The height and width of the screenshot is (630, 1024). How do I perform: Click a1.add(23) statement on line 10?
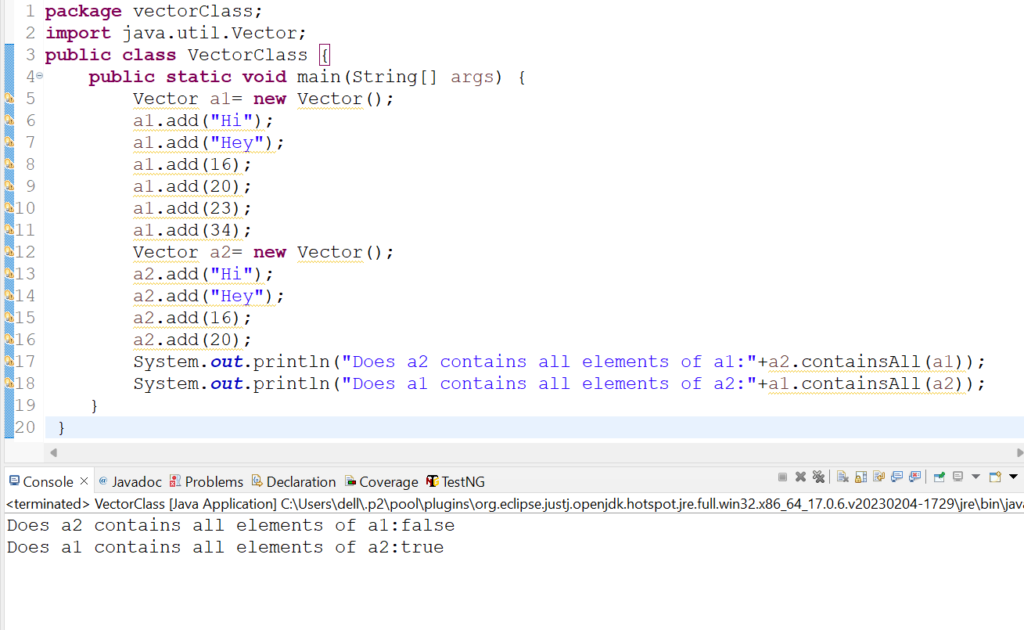pos(192,208)
